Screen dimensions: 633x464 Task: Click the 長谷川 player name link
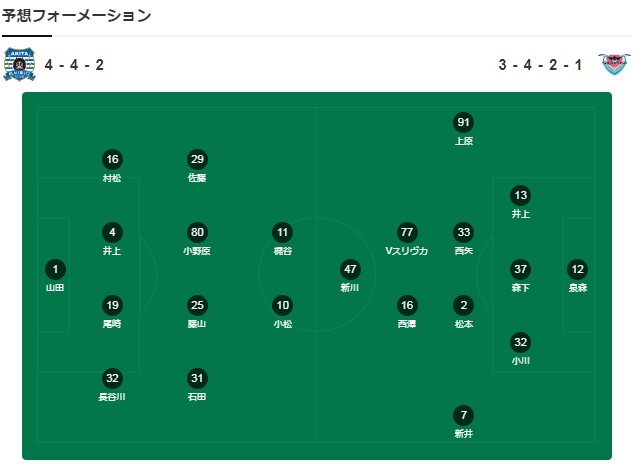[x=112, y=397]
